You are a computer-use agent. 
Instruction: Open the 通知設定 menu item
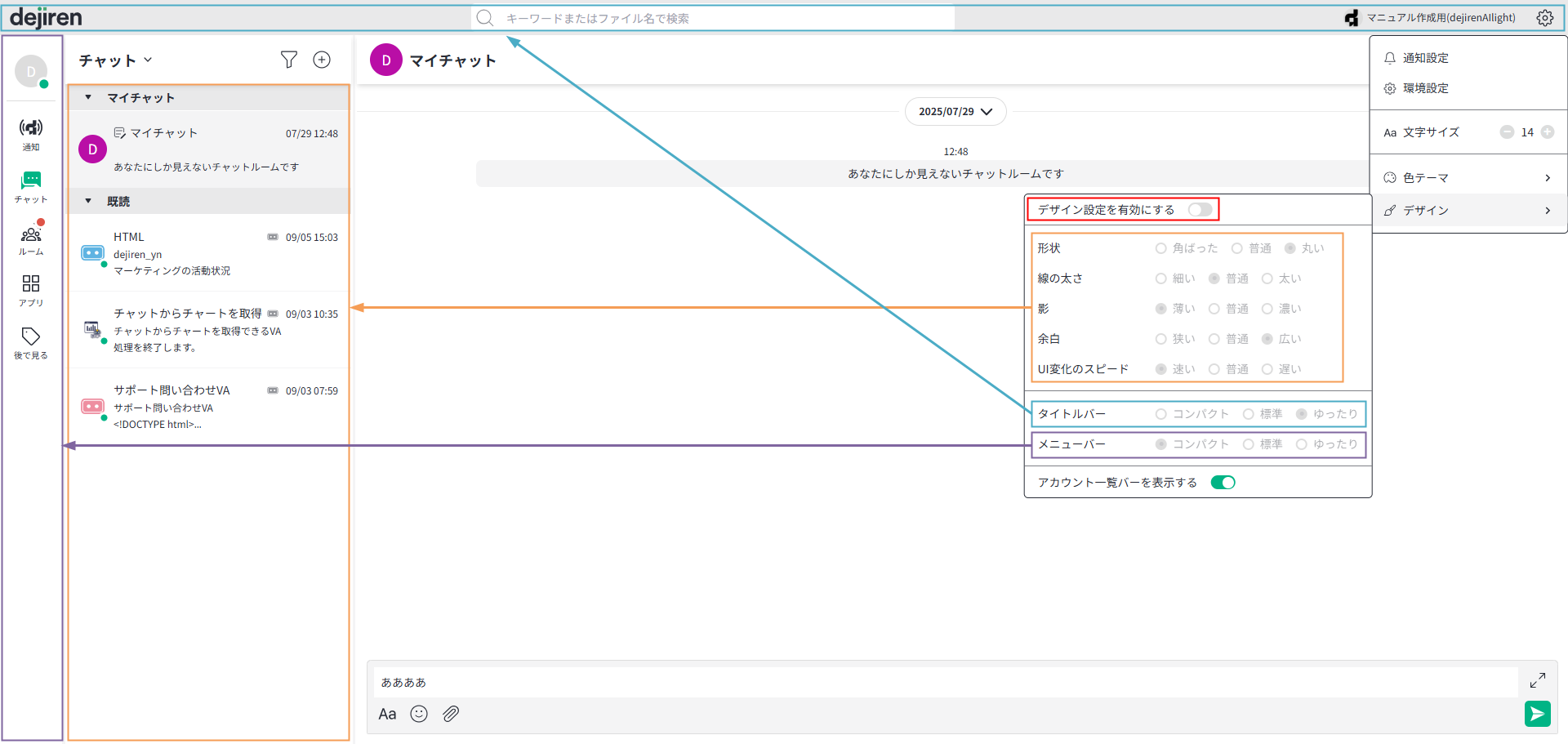(x=1425, y=58)
